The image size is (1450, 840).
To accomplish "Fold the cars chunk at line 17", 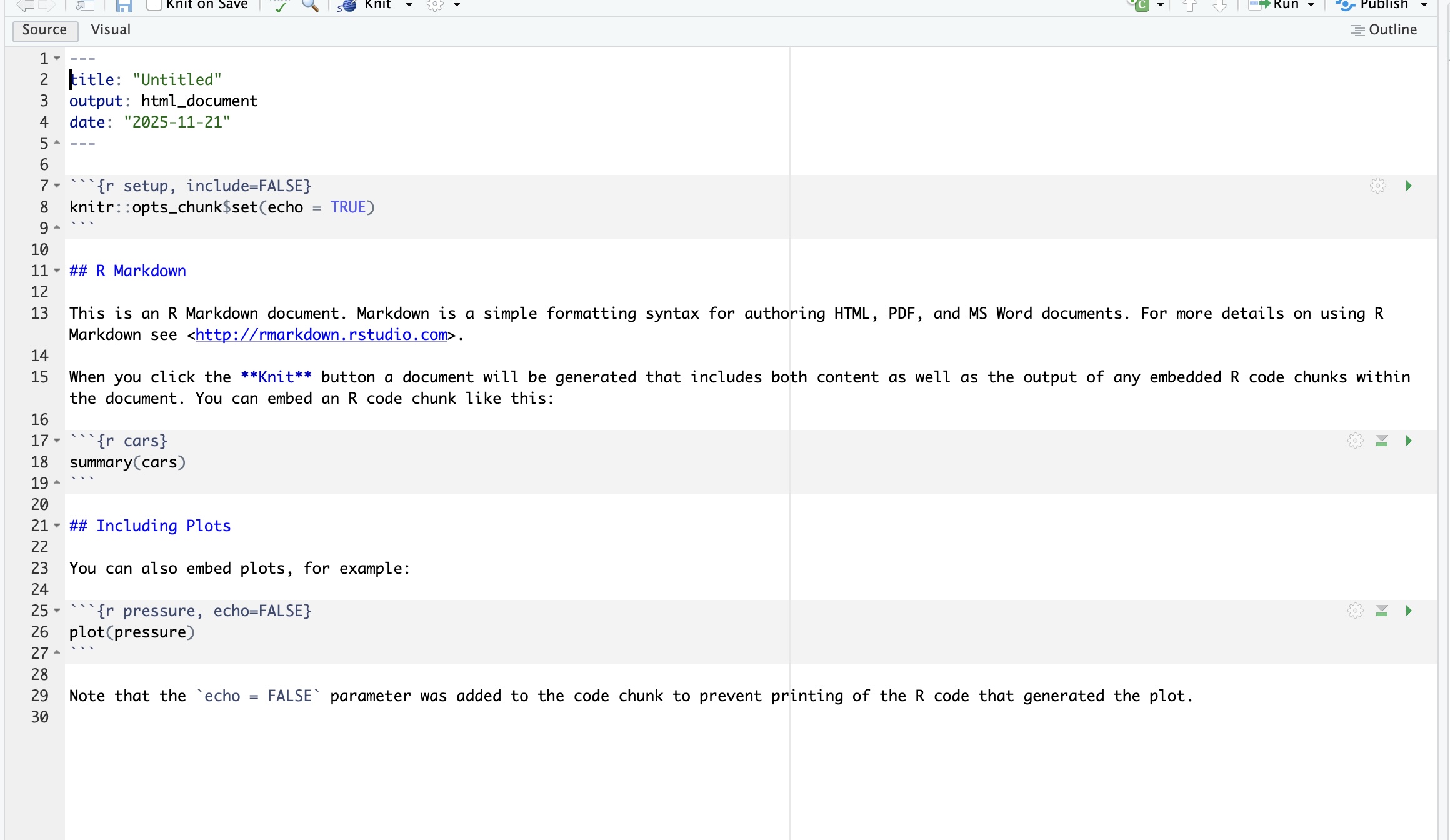I will (x=57, y=441).
